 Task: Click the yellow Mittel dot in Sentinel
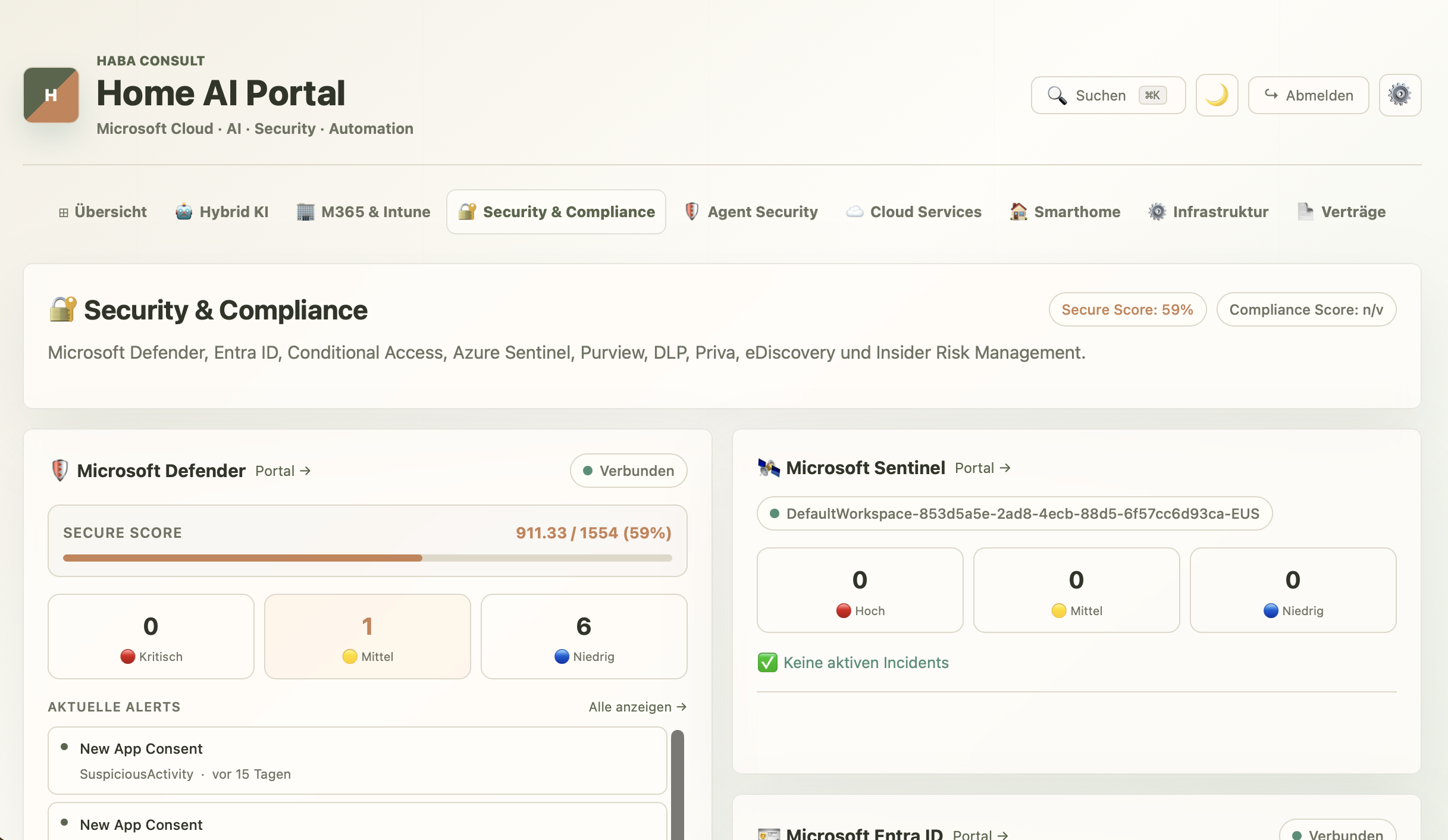1059,610
